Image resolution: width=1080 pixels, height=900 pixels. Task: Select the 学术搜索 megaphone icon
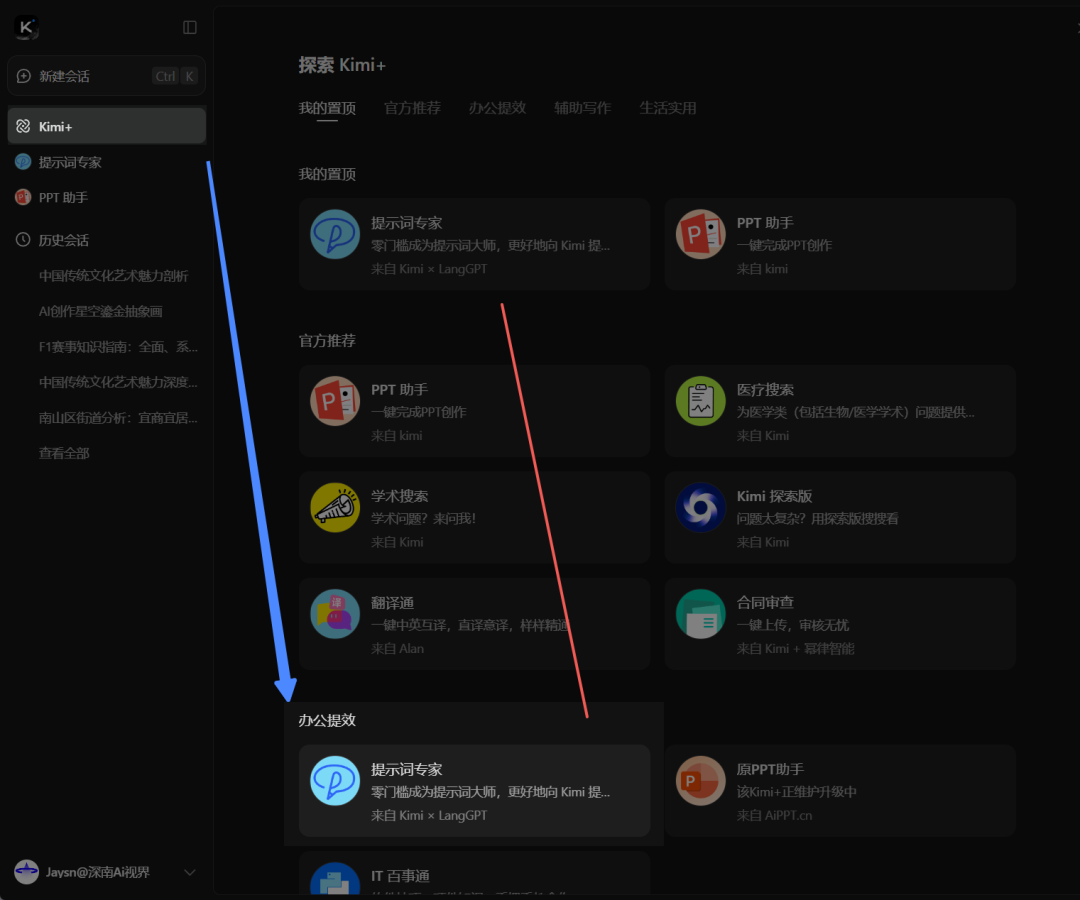tap(335, 508)
